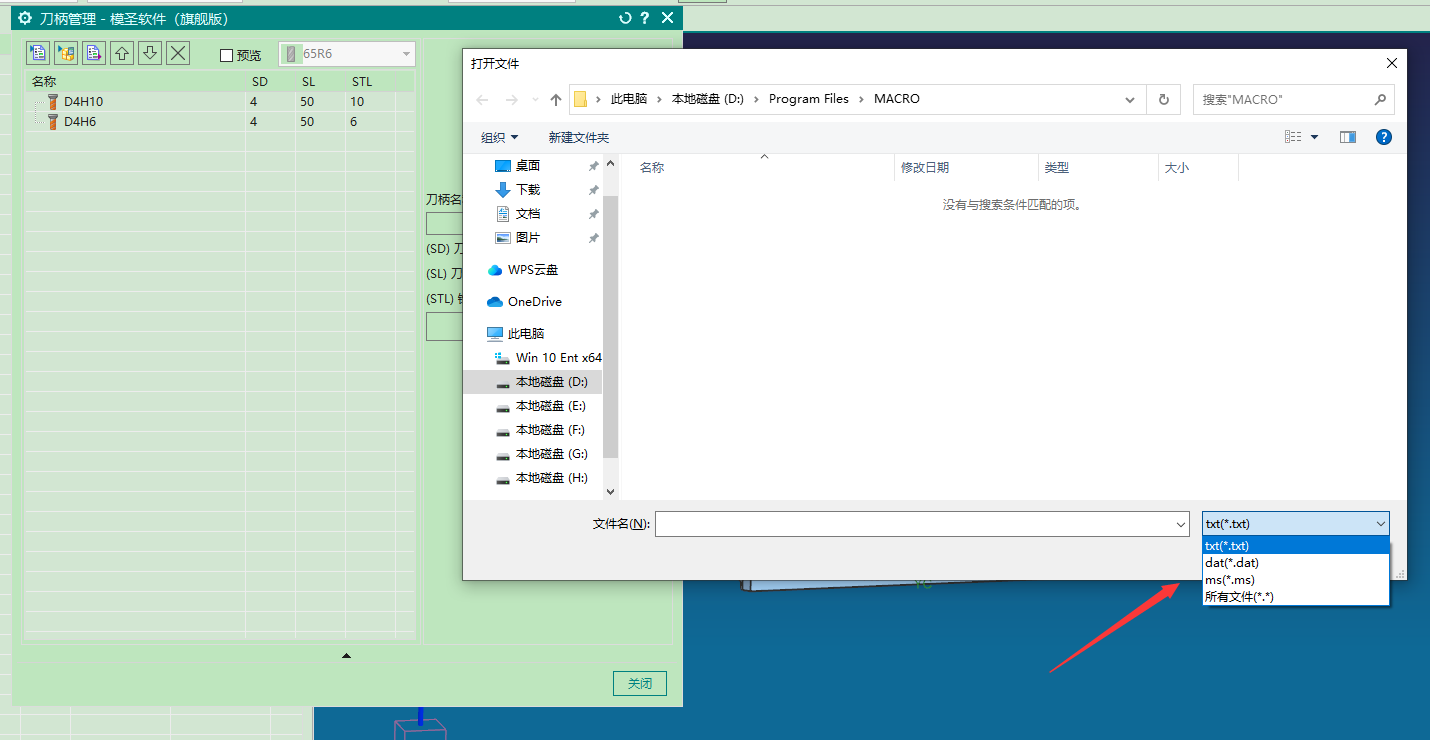The image size is (1430, 740).
Task: Select 本地磁盘 (G:) in navigation pane
Action: [x=551, y=454]
